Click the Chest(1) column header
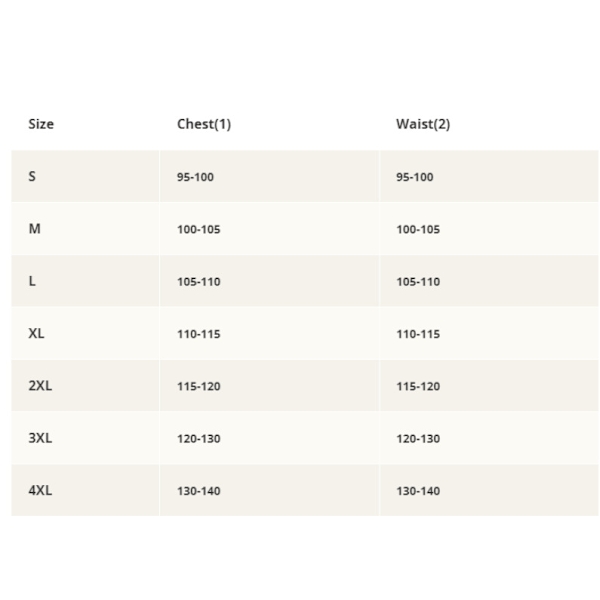This screenshot has width=600, height=600. tap(204, 124)
